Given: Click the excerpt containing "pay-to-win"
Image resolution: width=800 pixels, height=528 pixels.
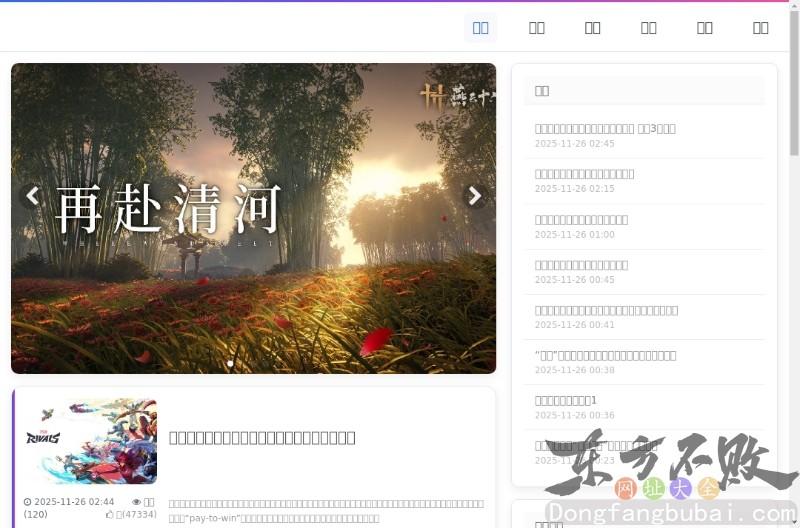Looking at the screenshot, I should 326,511.
